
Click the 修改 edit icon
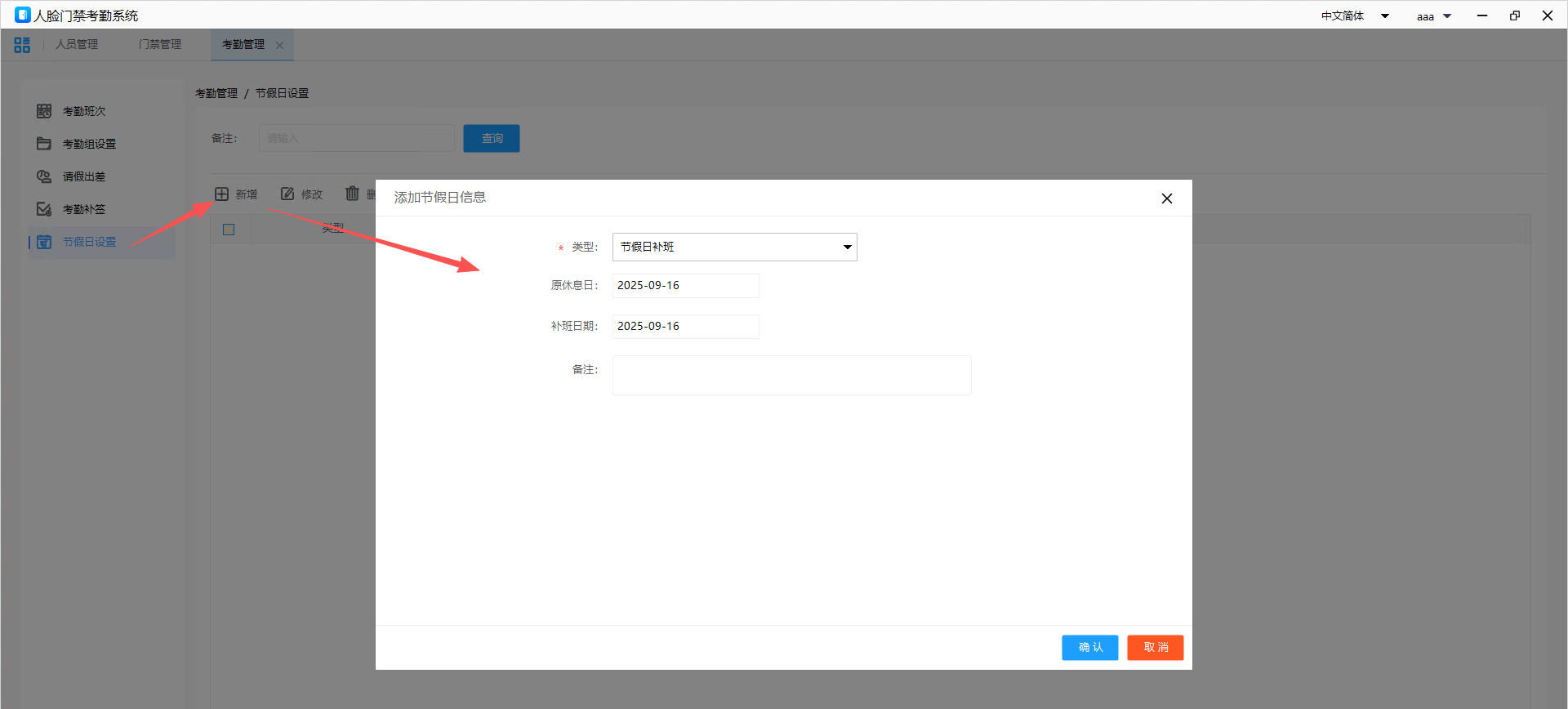pos(287,194)
